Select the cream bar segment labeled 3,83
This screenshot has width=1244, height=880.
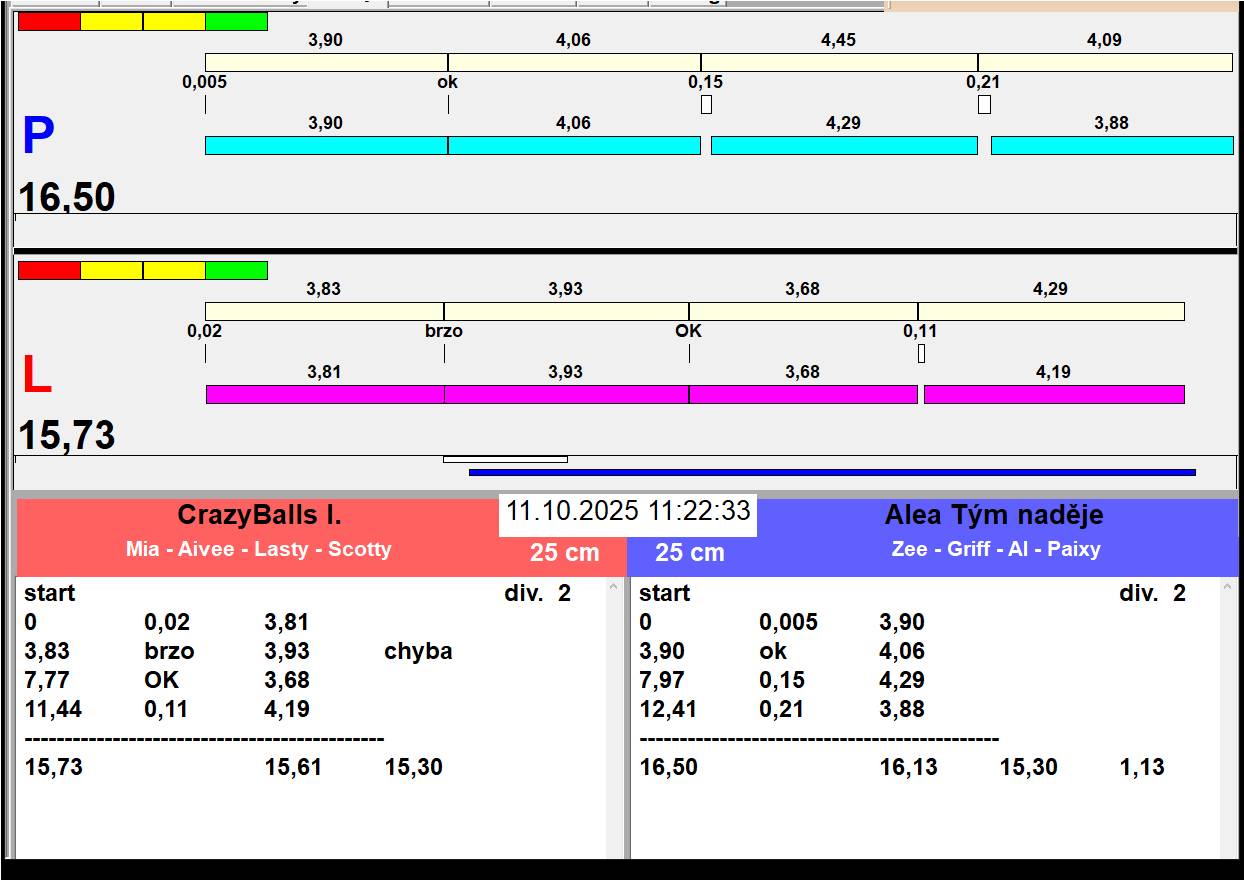coord(324,311)
